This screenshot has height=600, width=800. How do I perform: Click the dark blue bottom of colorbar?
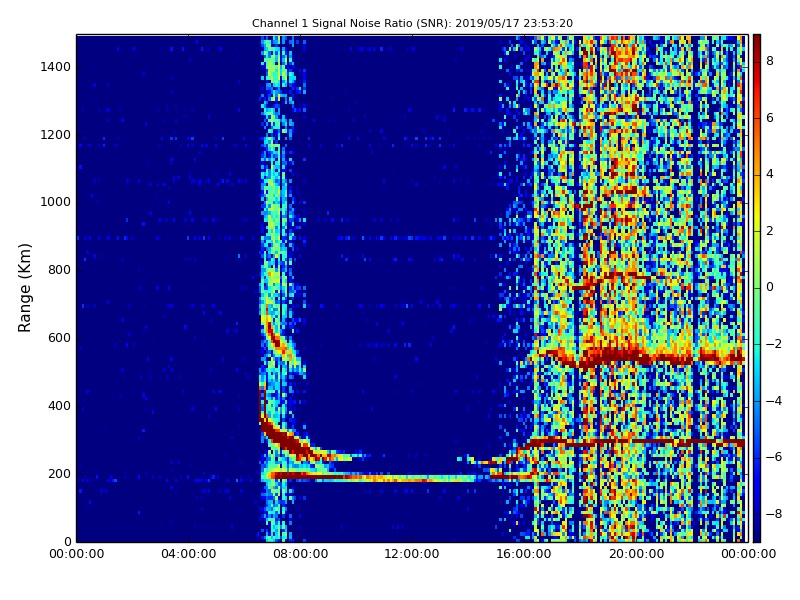point(757,531)
